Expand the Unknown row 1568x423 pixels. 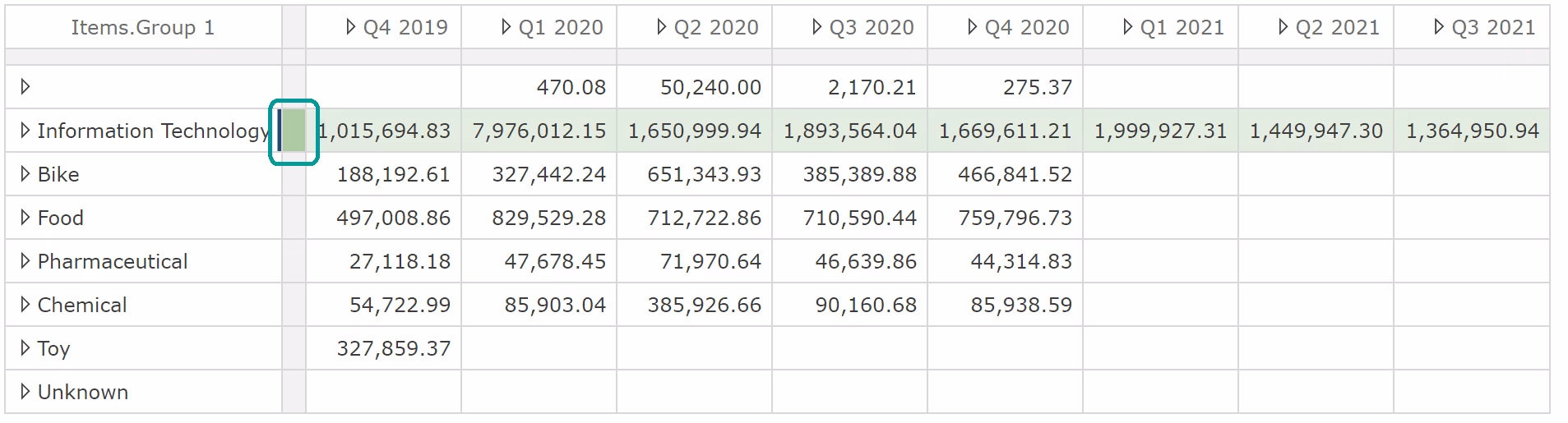[x=25, y=392]
